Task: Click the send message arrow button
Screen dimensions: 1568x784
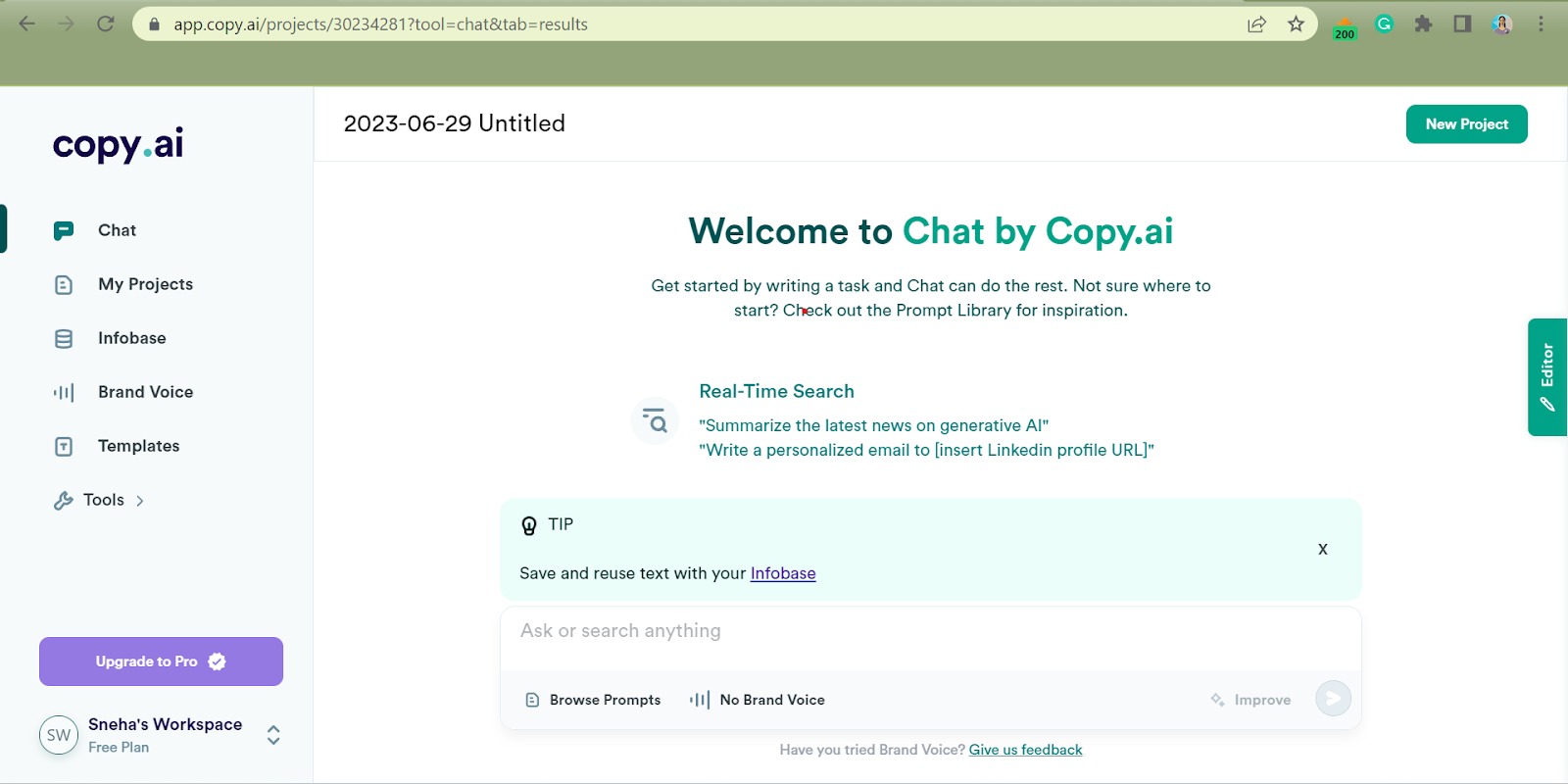Action: click(x=1333, y=699)
